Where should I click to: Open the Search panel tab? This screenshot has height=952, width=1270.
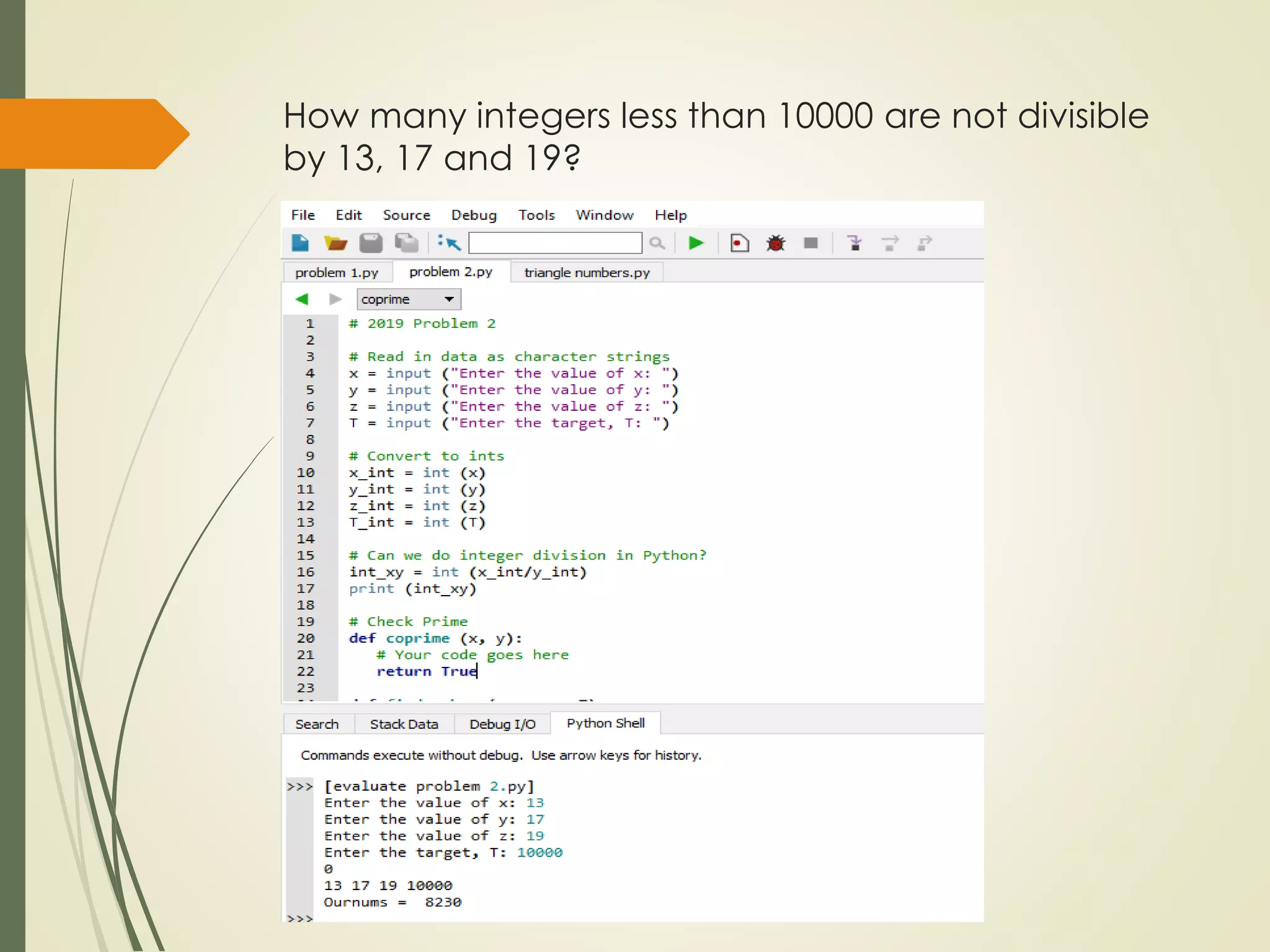pos(317,724)
